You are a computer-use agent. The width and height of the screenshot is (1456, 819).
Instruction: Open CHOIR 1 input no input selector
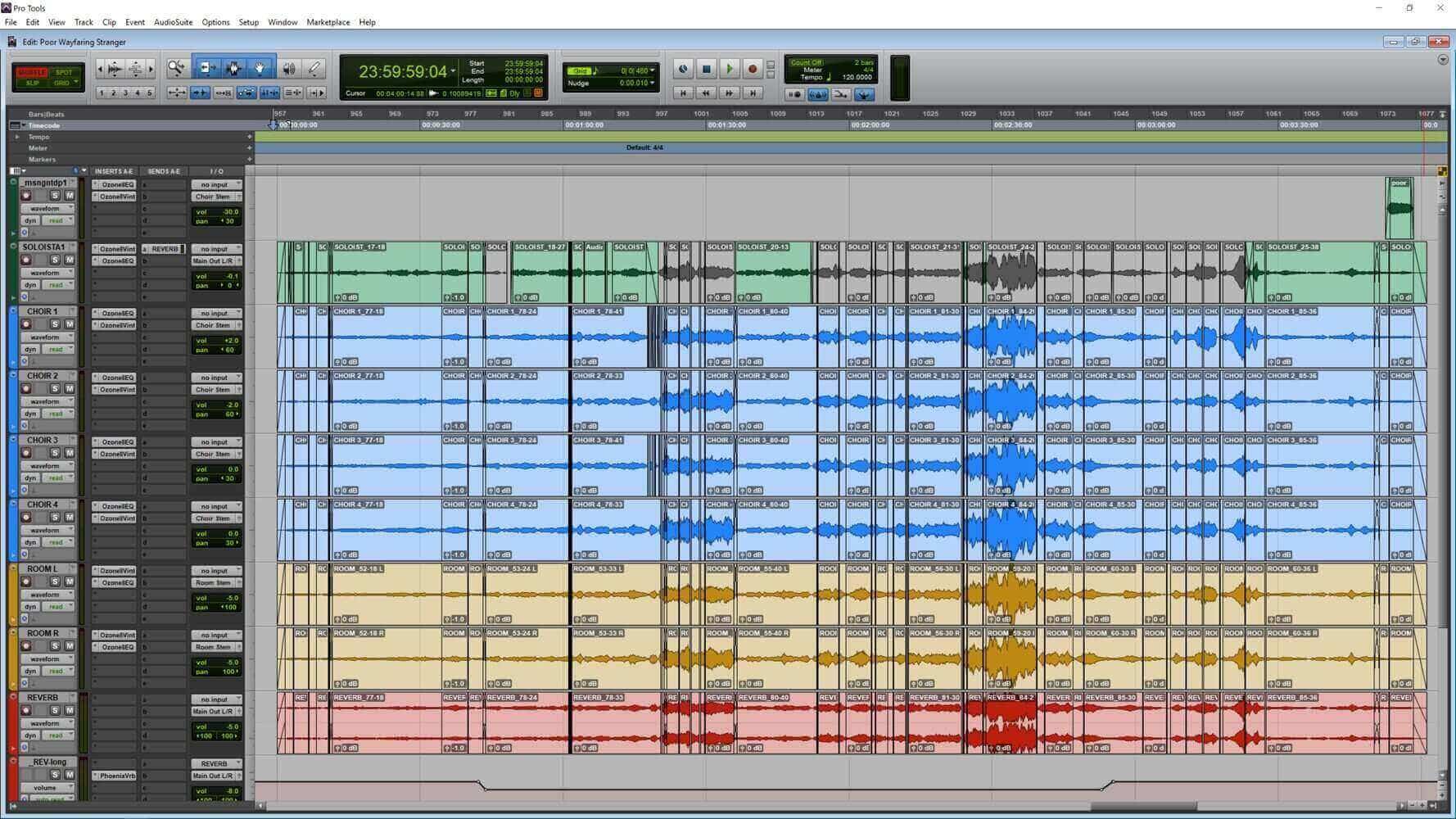[x=216, y=313]
